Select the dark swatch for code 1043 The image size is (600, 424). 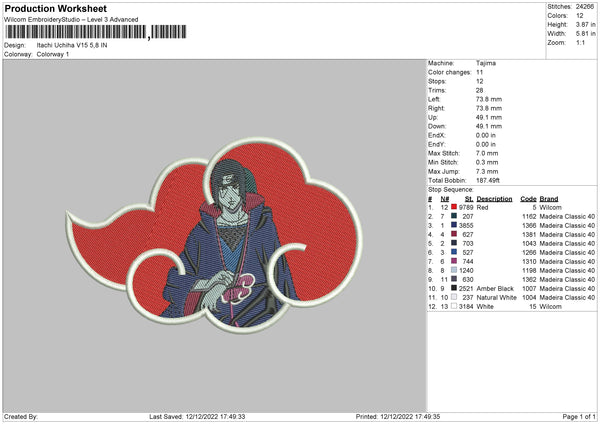pyautogui.click(x=454, y=243)
